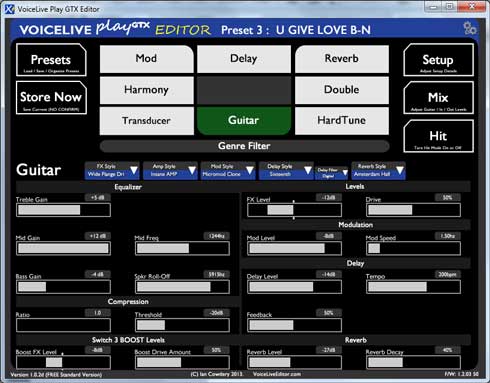490x383 pixels.
Task: Toggle the Guitar effect block
Action: (244, 121)
